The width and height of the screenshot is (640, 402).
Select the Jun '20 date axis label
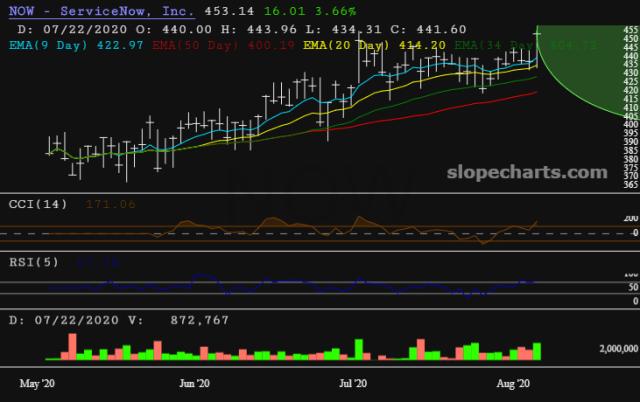(x=194, y=383)
